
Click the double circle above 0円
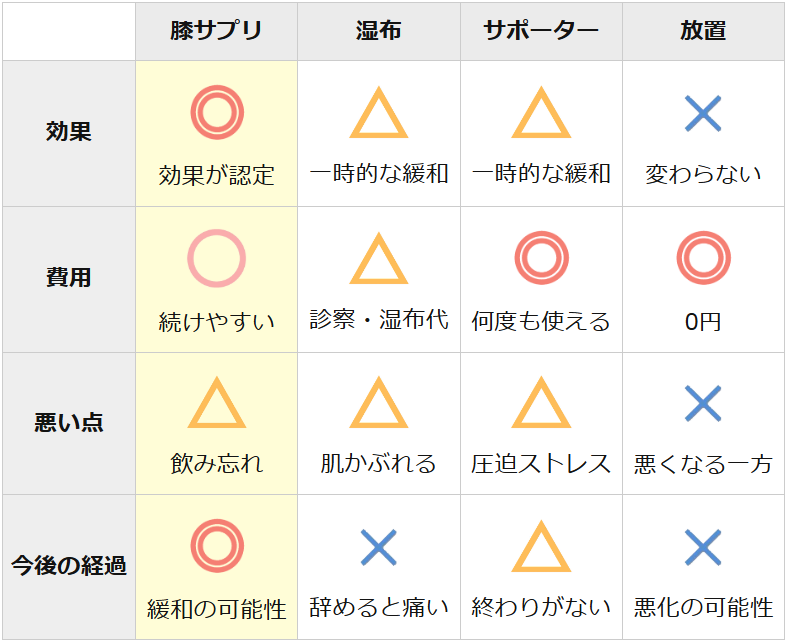(x=703, y=258)
